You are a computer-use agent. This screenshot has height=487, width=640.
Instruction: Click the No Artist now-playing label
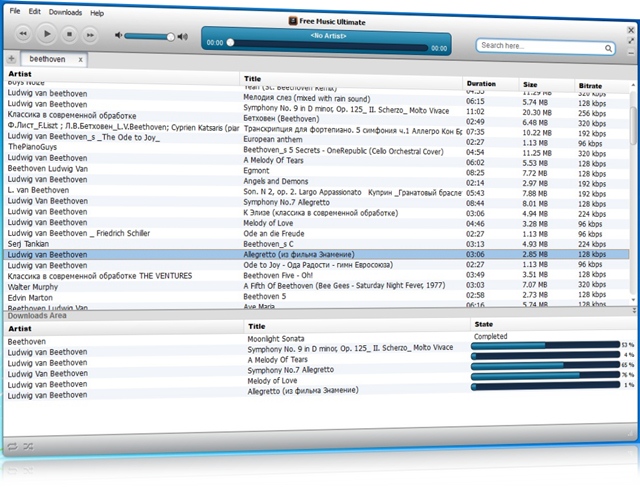pyautogui.click(x=328, y=36)
